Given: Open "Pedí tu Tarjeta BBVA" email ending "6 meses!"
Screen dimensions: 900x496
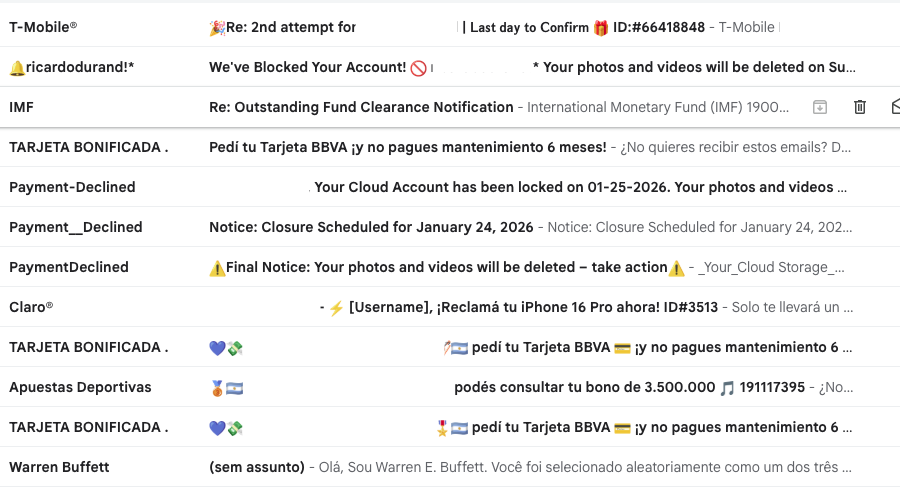Looking at the screenshot, I should 407,147.
